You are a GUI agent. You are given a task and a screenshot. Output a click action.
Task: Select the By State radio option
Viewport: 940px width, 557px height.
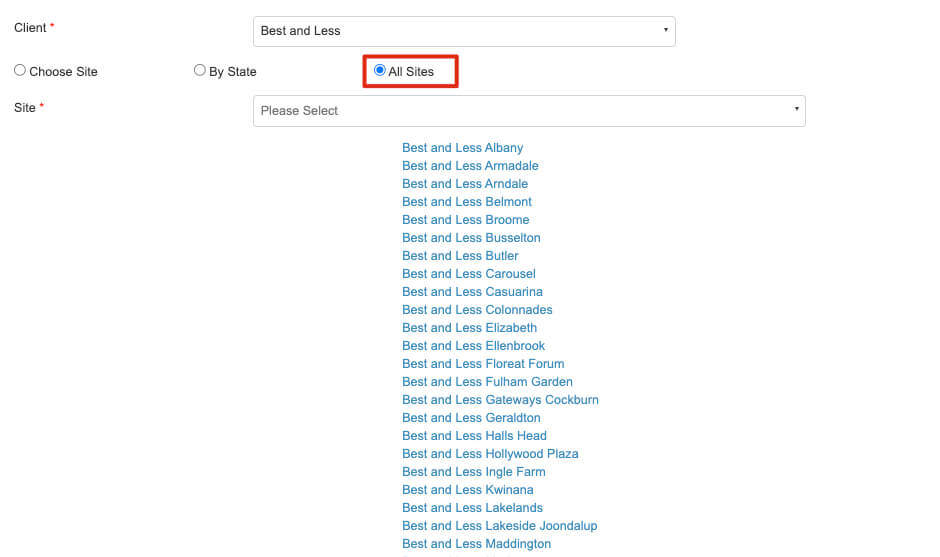pyautogui.click(x=200, y=71)
